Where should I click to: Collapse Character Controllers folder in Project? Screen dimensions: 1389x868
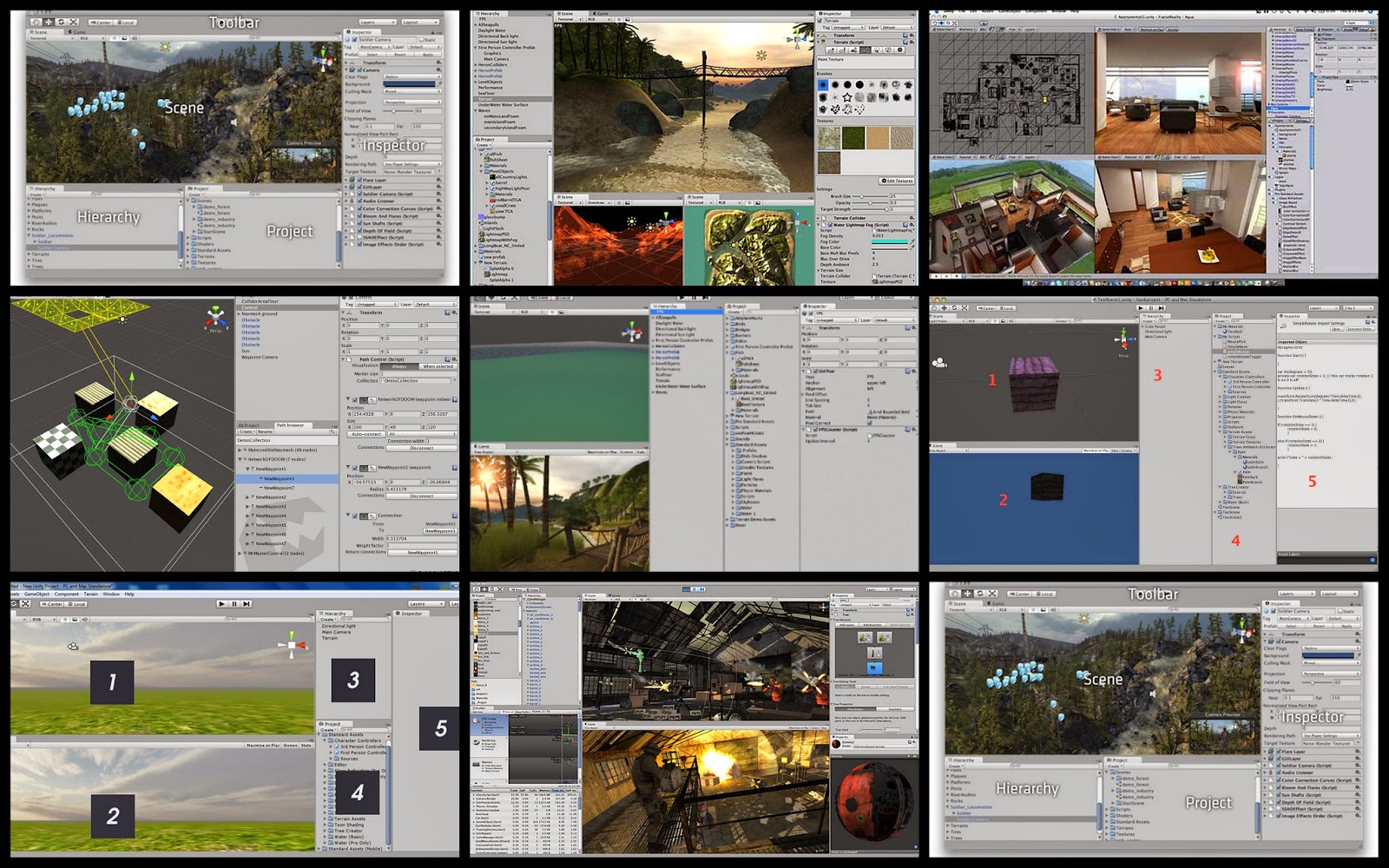pyautogui.click(x=325, y=740)
